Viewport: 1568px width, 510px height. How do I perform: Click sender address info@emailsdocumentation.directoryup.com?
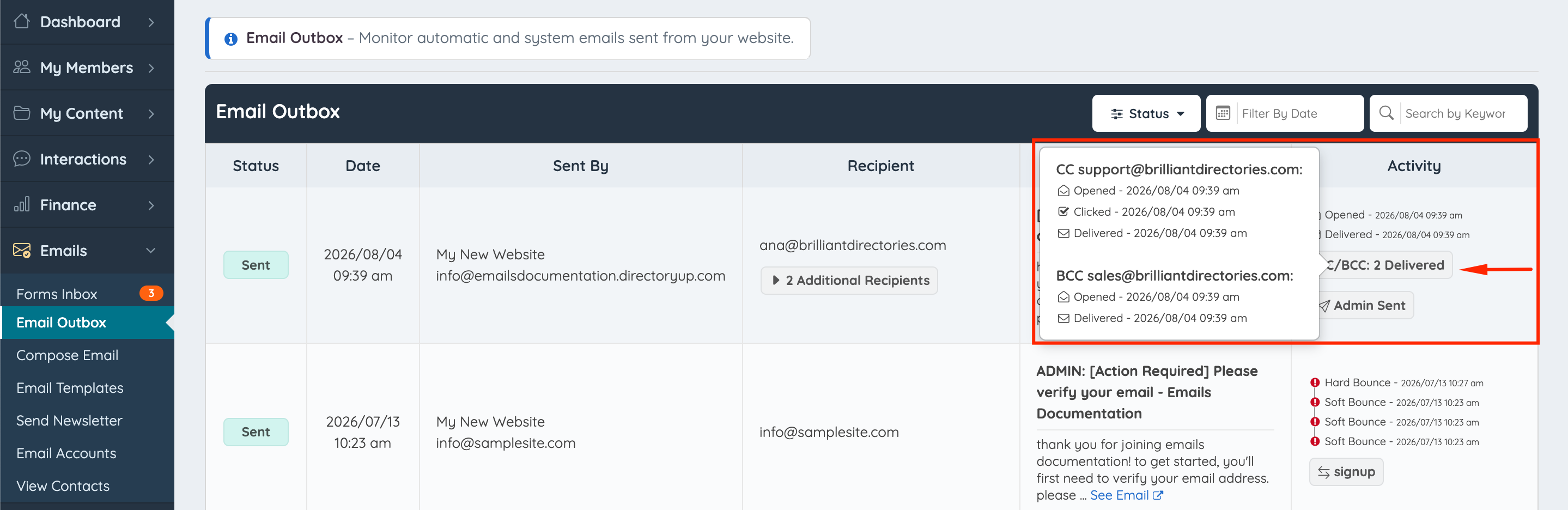click(581, 276)
